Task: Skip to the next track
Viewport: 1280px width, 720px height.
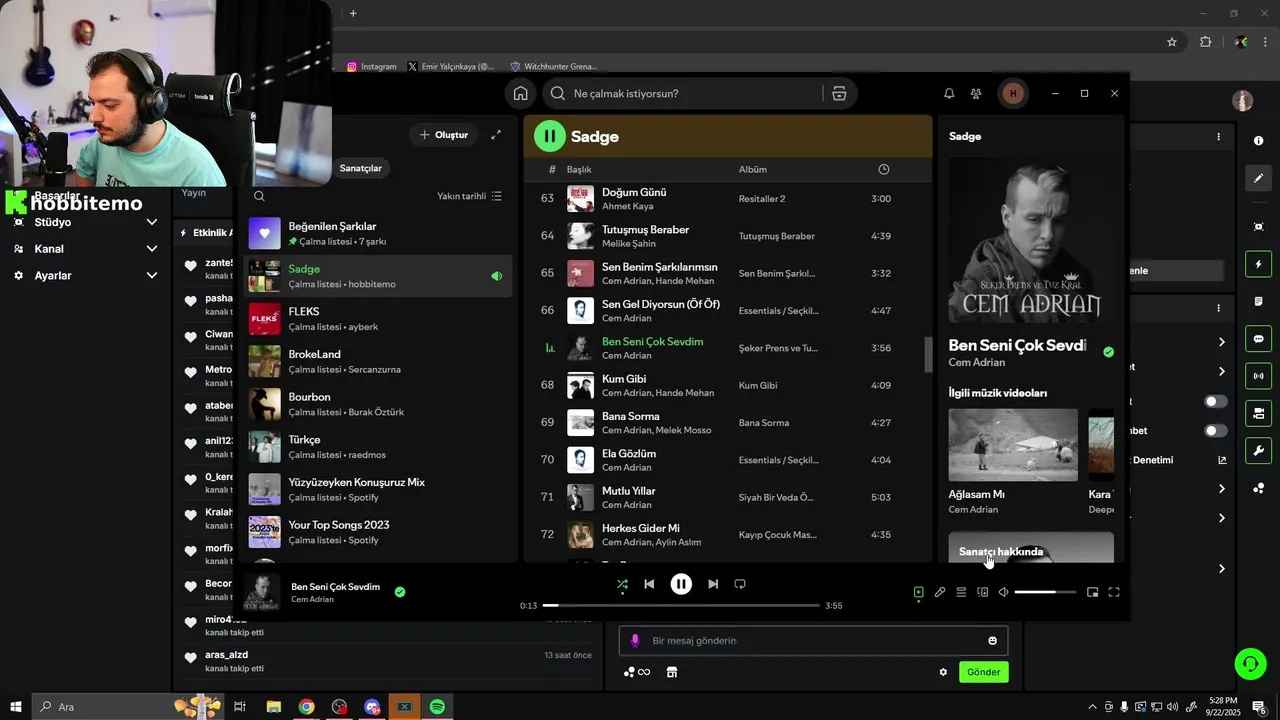Action: (713, 584)
